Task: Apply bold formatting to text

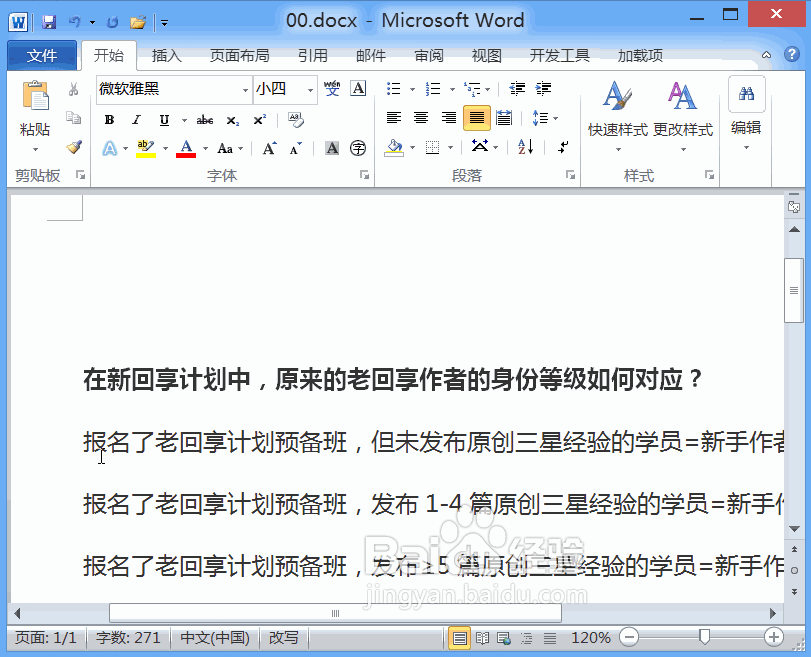Action: [109, 120]
